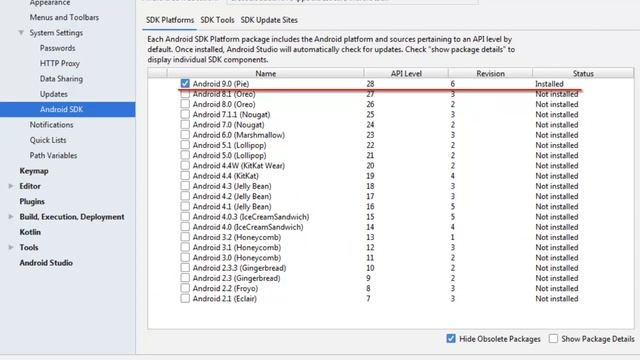Check the Android 2.3.3 (Gingerbread) checkbox
Viewport: 640px width, 360px height.
pos(185,268)
